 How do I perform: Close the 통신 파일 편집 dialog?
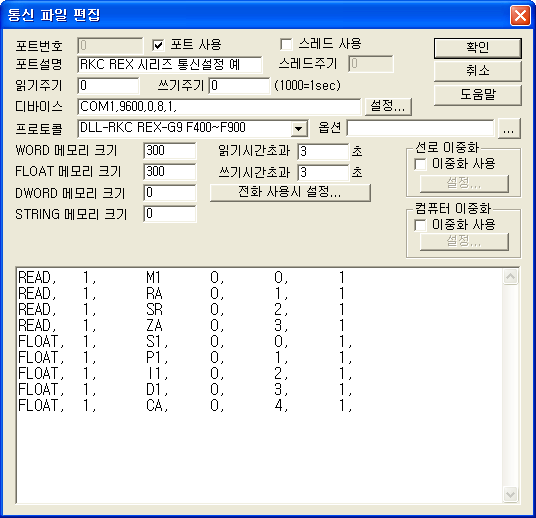point(520,15)
